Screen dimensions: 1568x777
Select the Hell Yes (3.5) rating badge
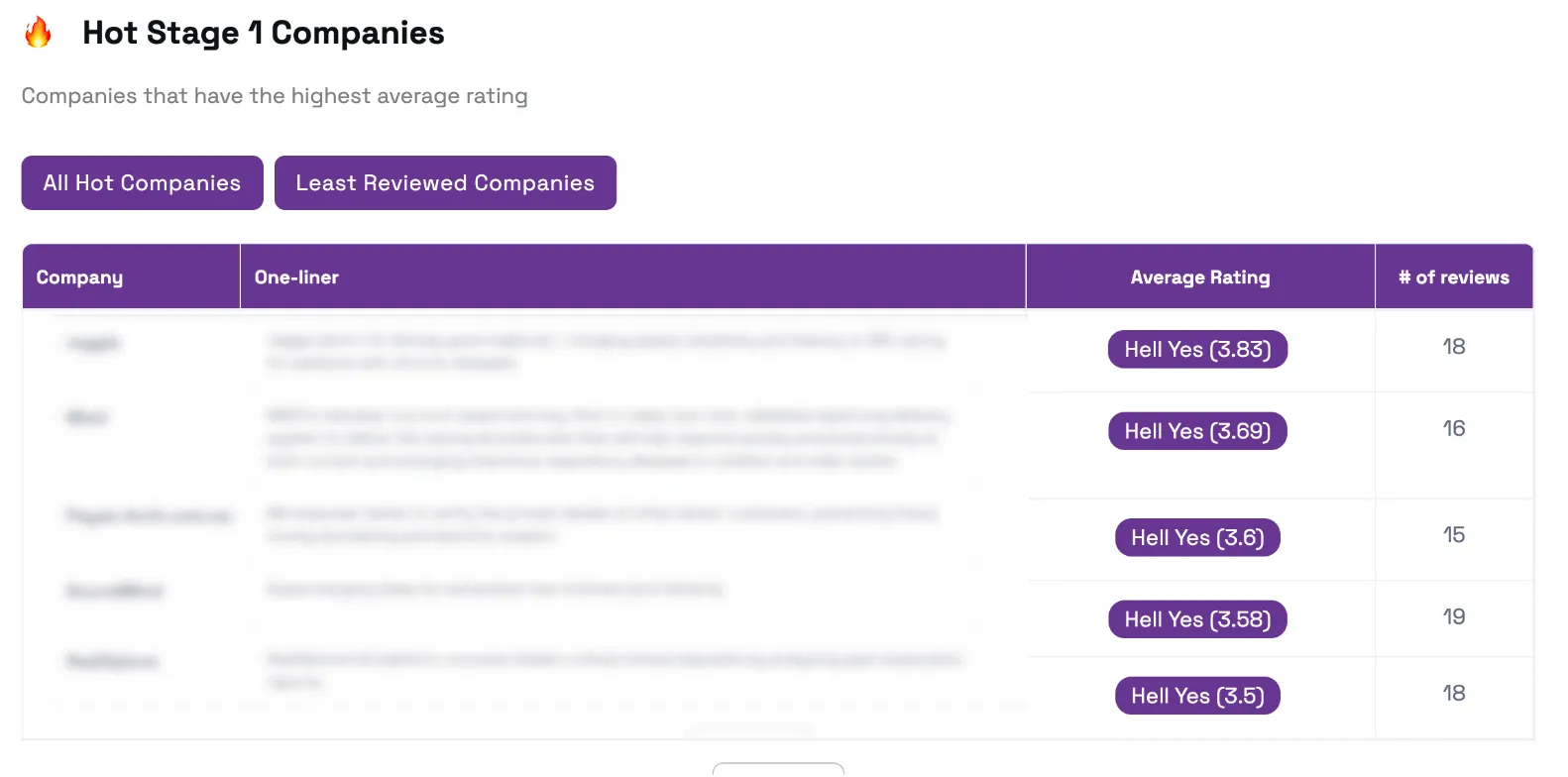(x=1197, y=696)
